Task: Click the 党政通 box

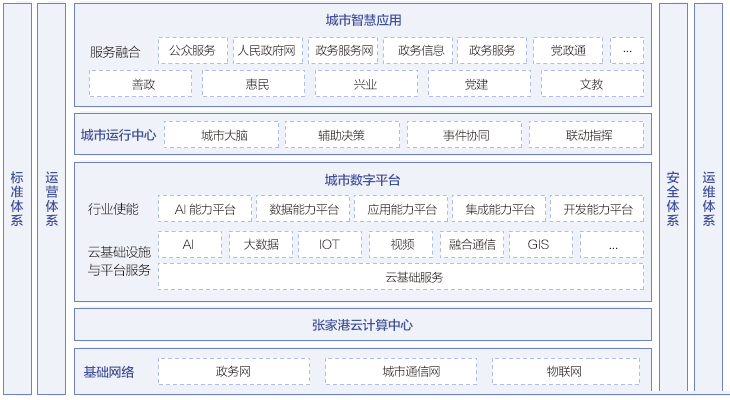Action: pos(567,51)
